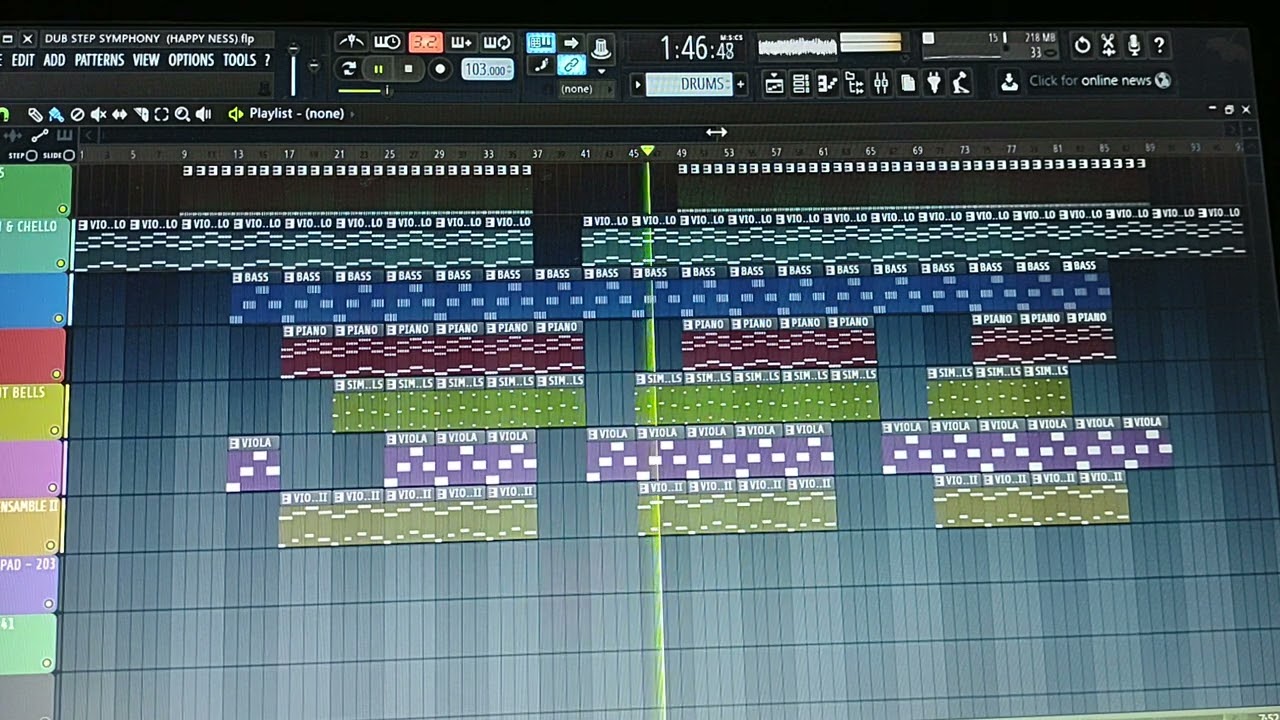Open the VIEW menu
1280x720 pixels.
[x=146, y=60]
